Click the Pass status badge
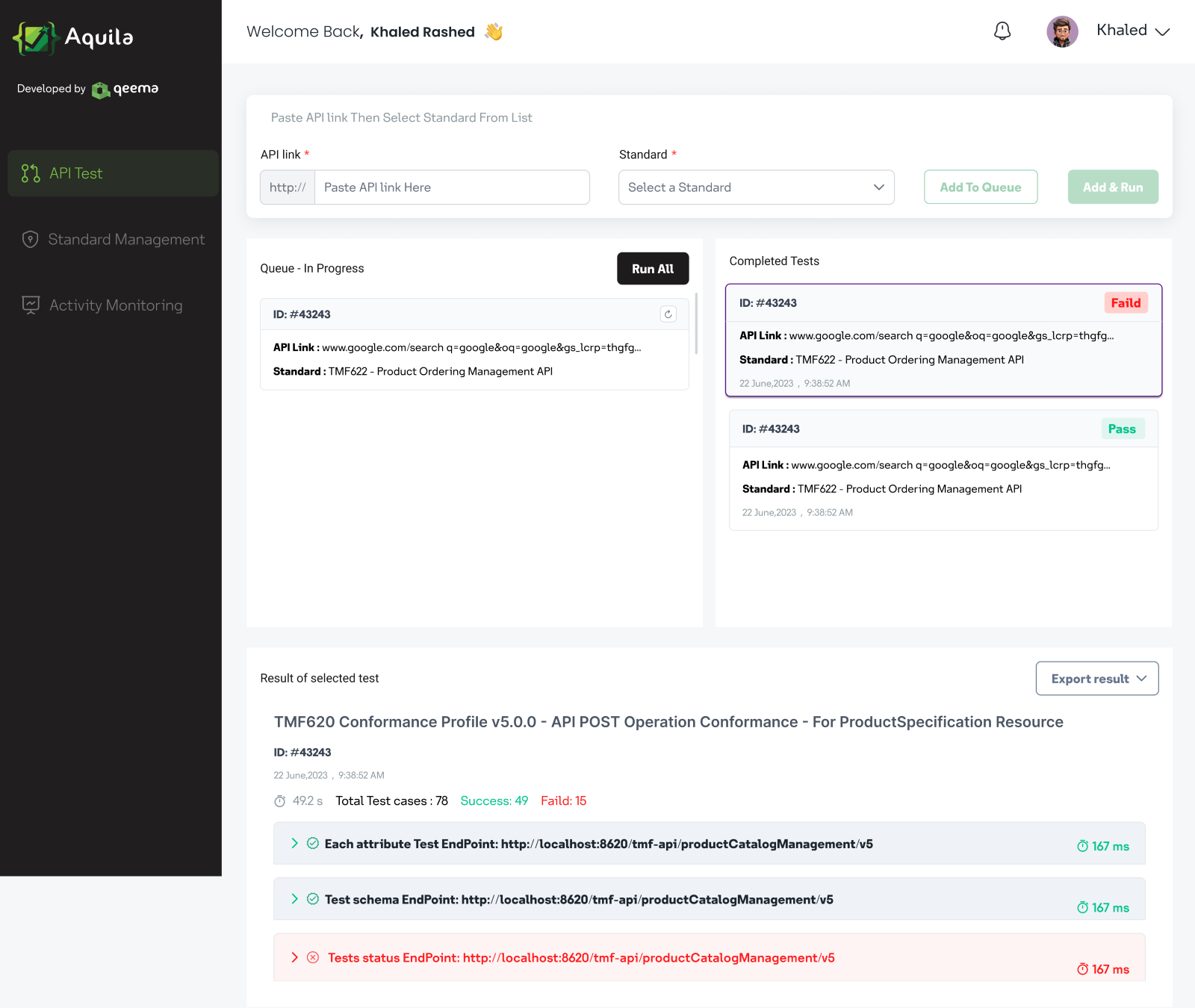The image size is (1195, 1008). pyautogui.click(x=1123, y=429)
